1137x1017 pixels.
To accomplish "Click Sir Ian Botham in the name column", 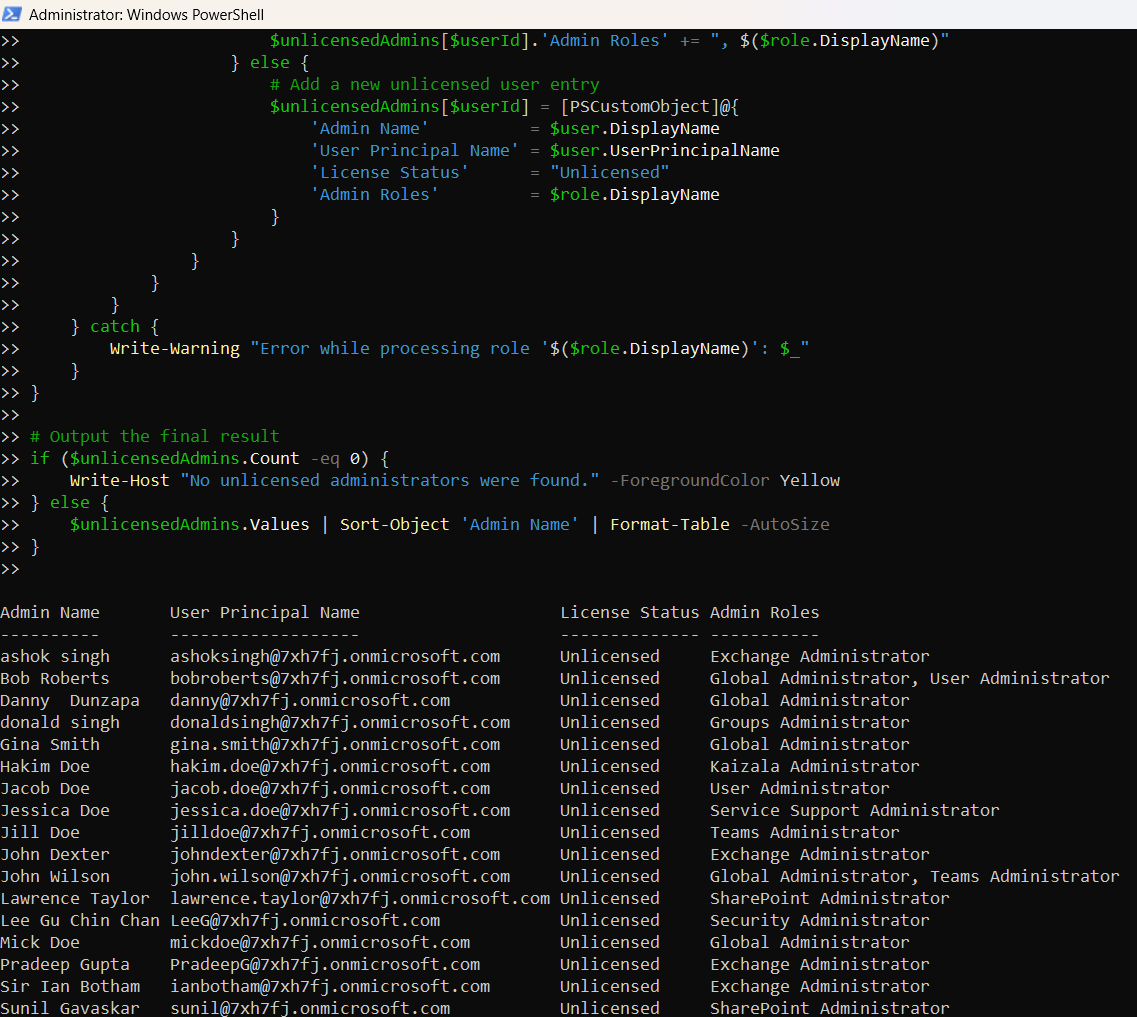I will 70,986.
